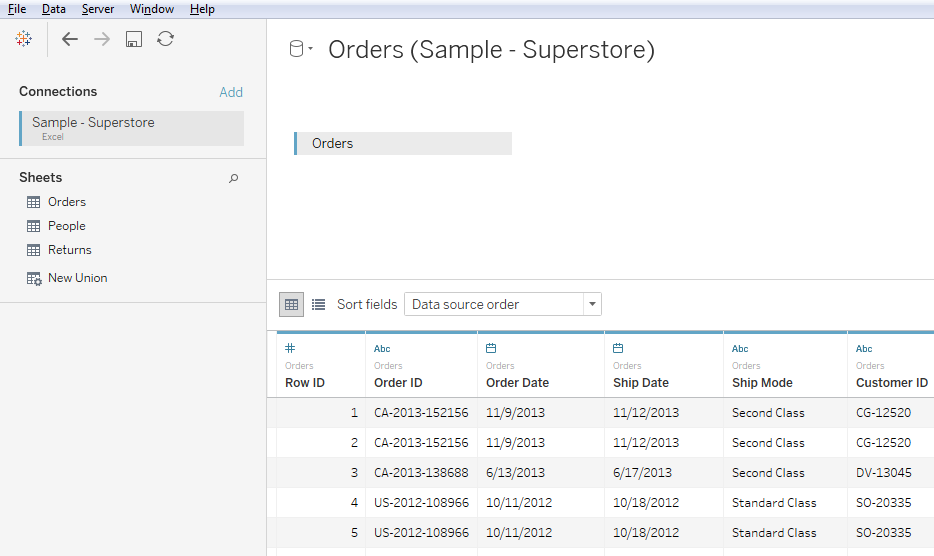This screenshot has height=556, width=934.
Task: Click the forward arrow icon
Action: [102, 39]
